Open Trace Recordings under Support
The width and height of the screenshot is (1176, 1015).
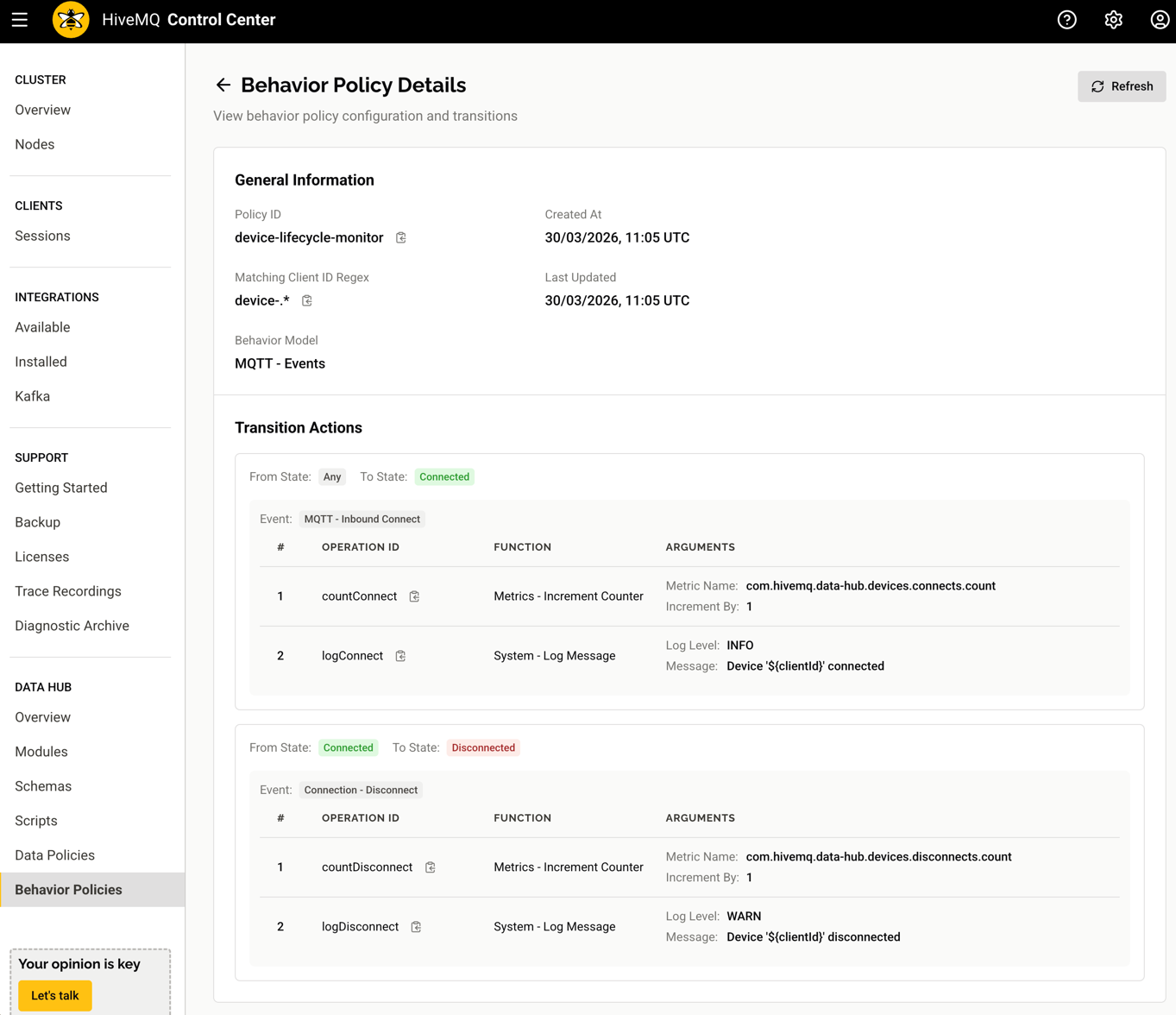pos(68,590)
